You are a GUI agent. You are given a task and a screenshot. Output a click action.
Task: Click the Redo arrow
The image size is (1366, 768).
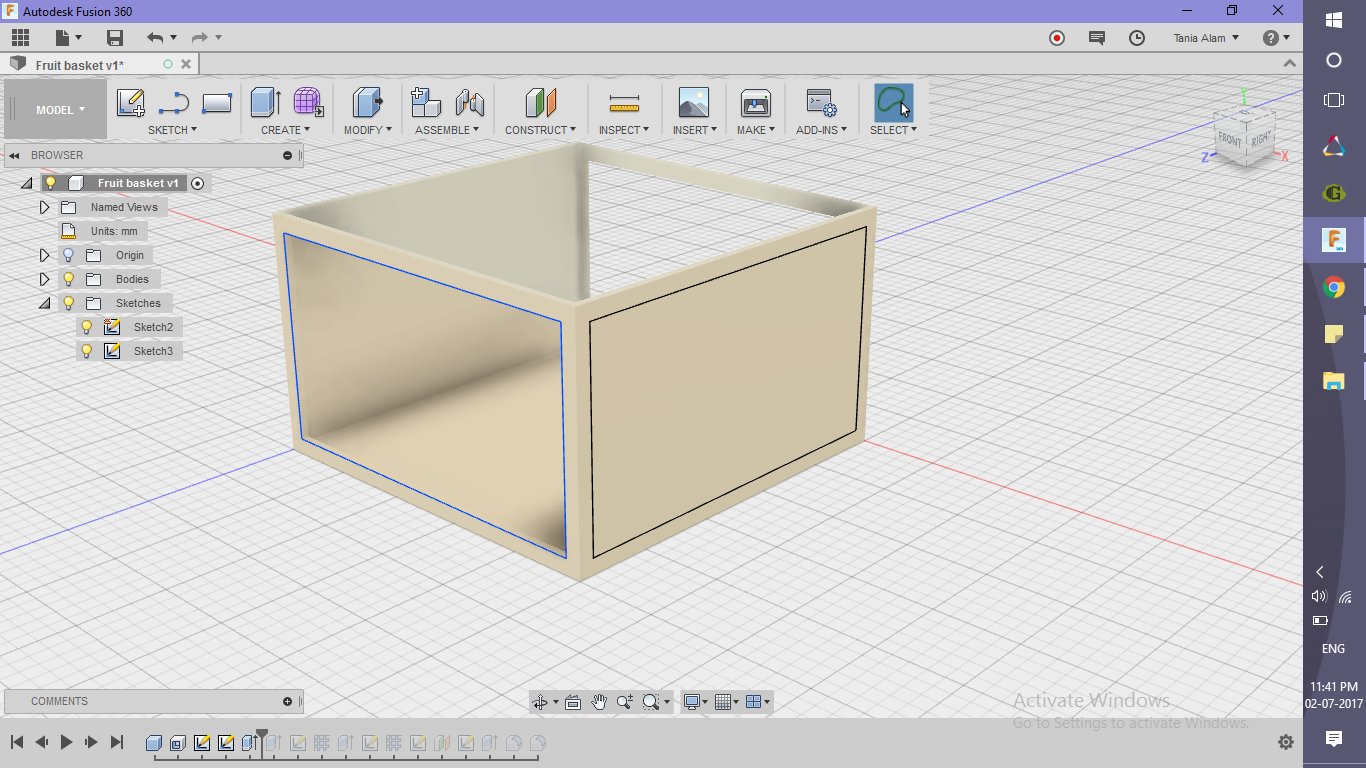pos(200,38)
